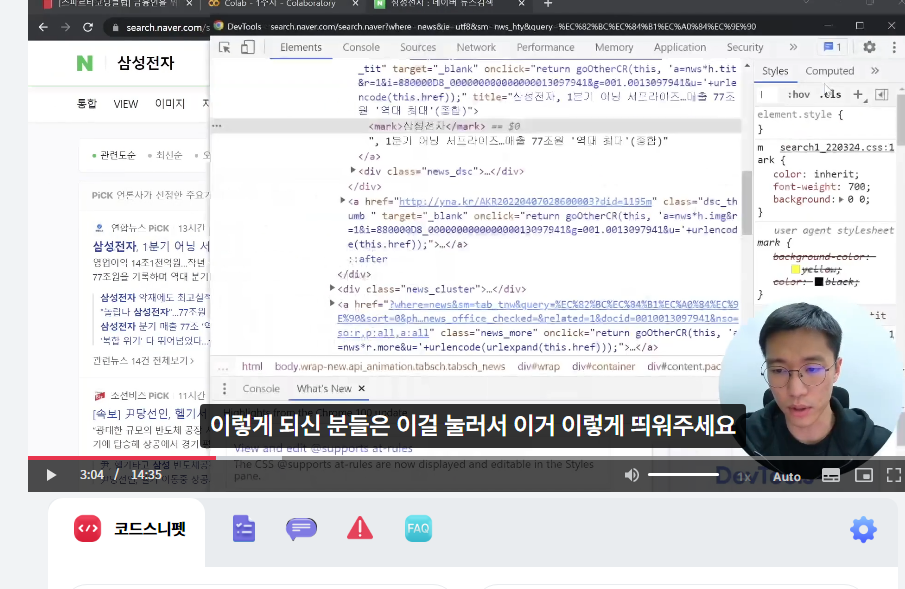Select the inspect element picker icon
The width and height of the screenshot is (905, 589).
(225, 47)
